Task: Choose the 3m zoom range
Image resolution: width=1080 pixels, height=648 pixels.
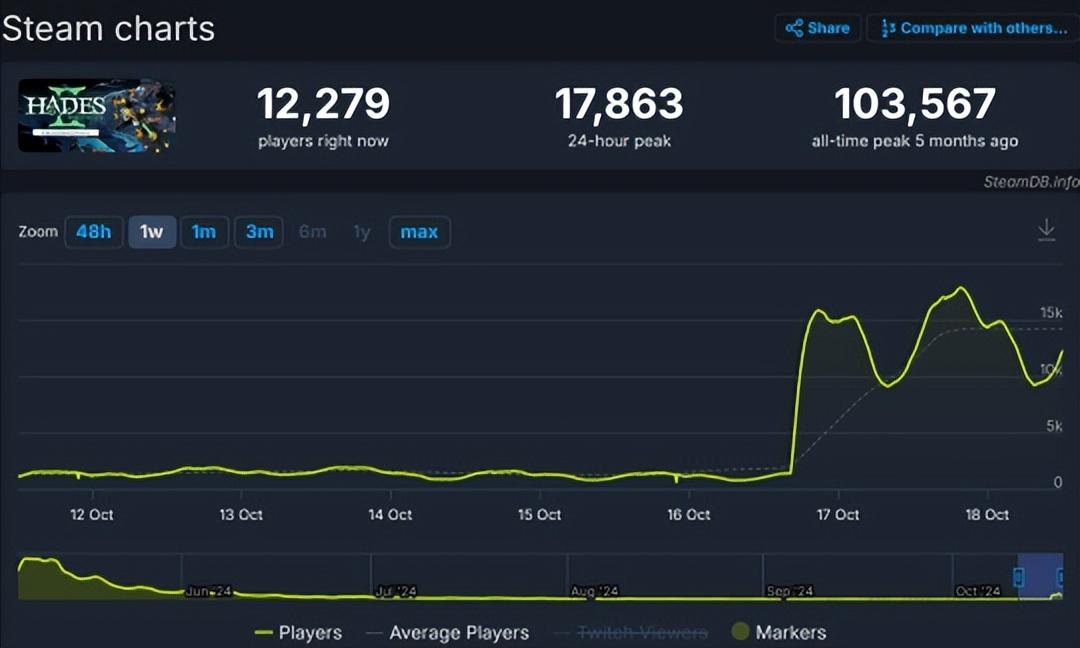Action: (259, 232)
